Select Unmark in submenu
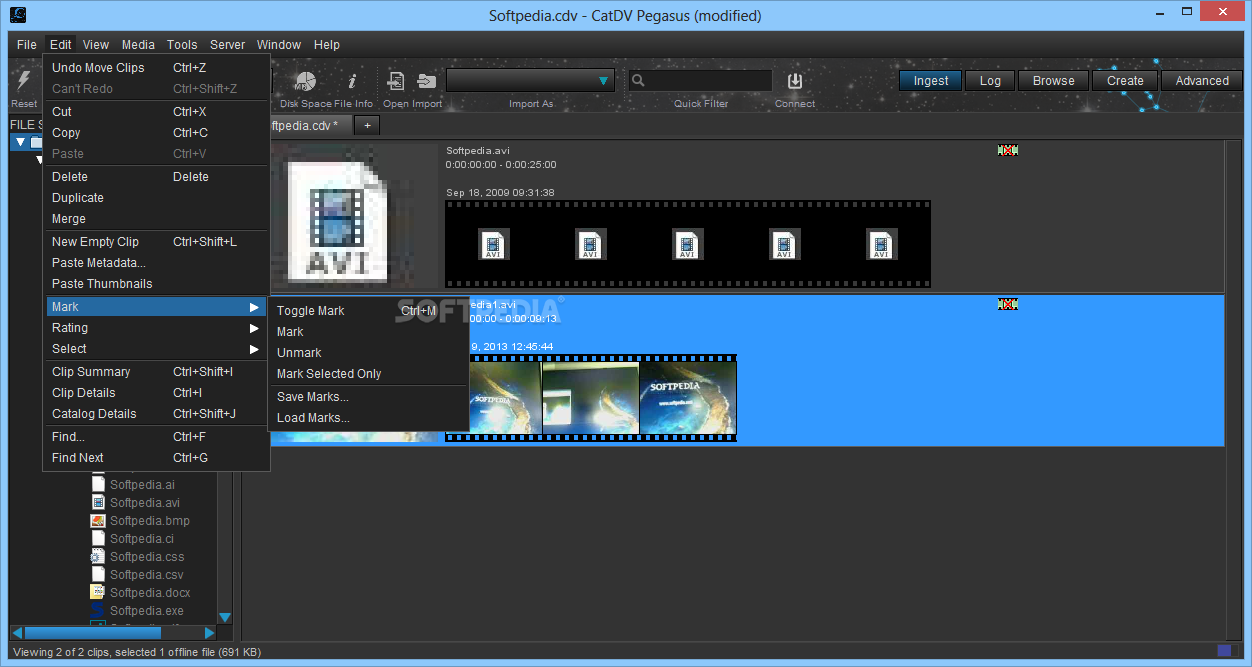The width and height of the screenshot is (1252, 667). 369,353
